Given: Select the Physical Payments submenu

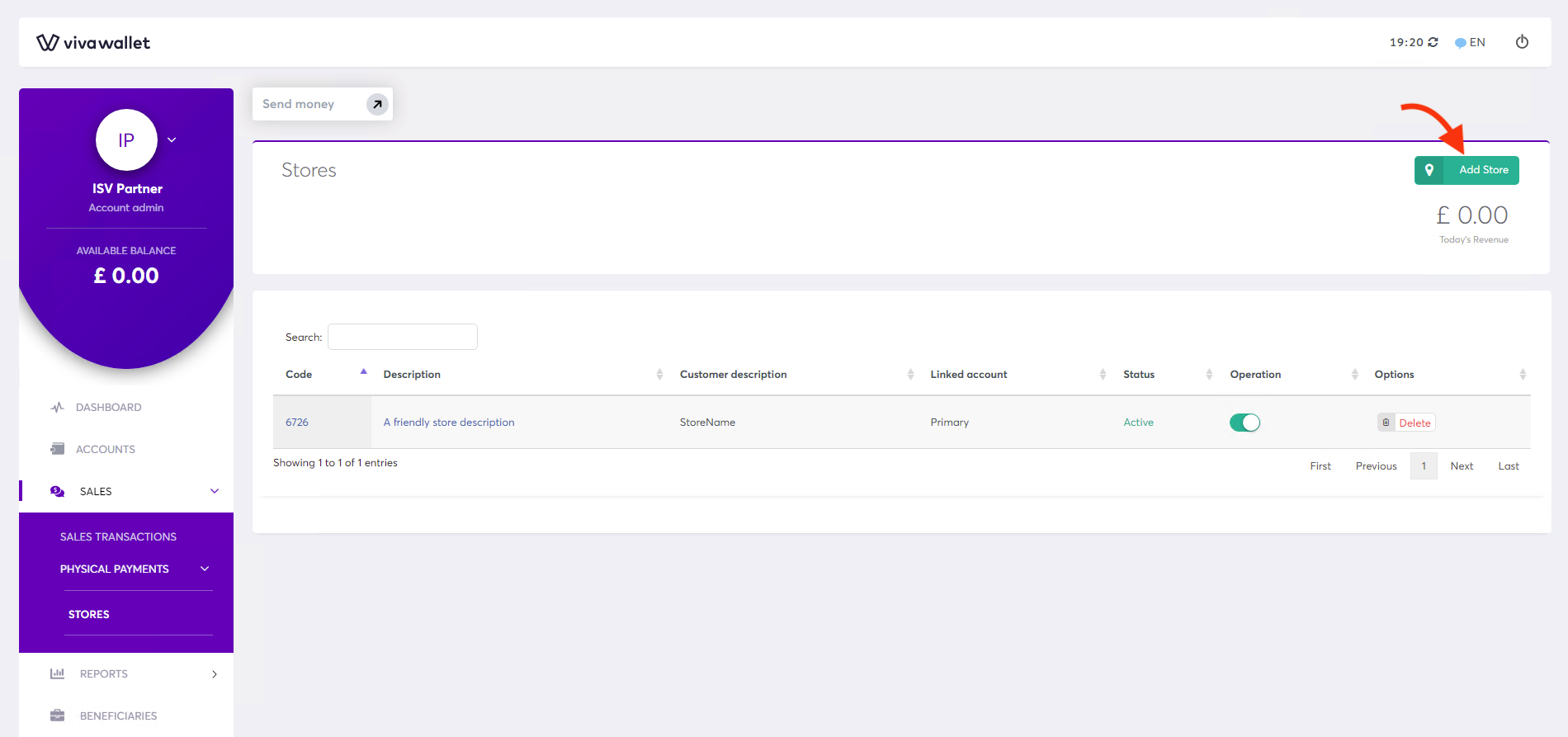Looking at the screenshot, I should tap(114, 569).
